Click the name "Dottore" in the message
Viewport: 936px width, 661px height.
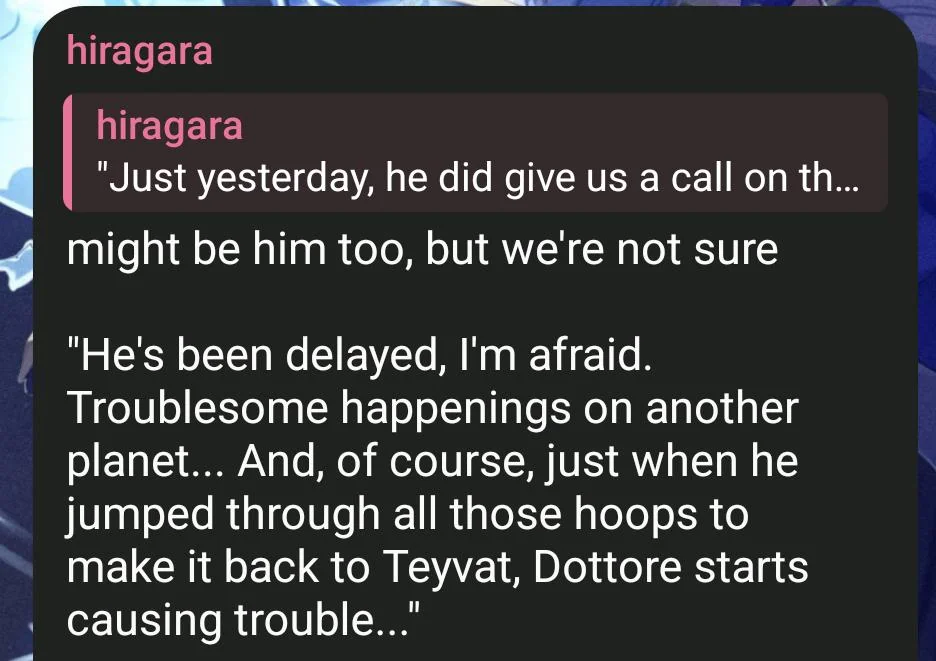[607, 567]
